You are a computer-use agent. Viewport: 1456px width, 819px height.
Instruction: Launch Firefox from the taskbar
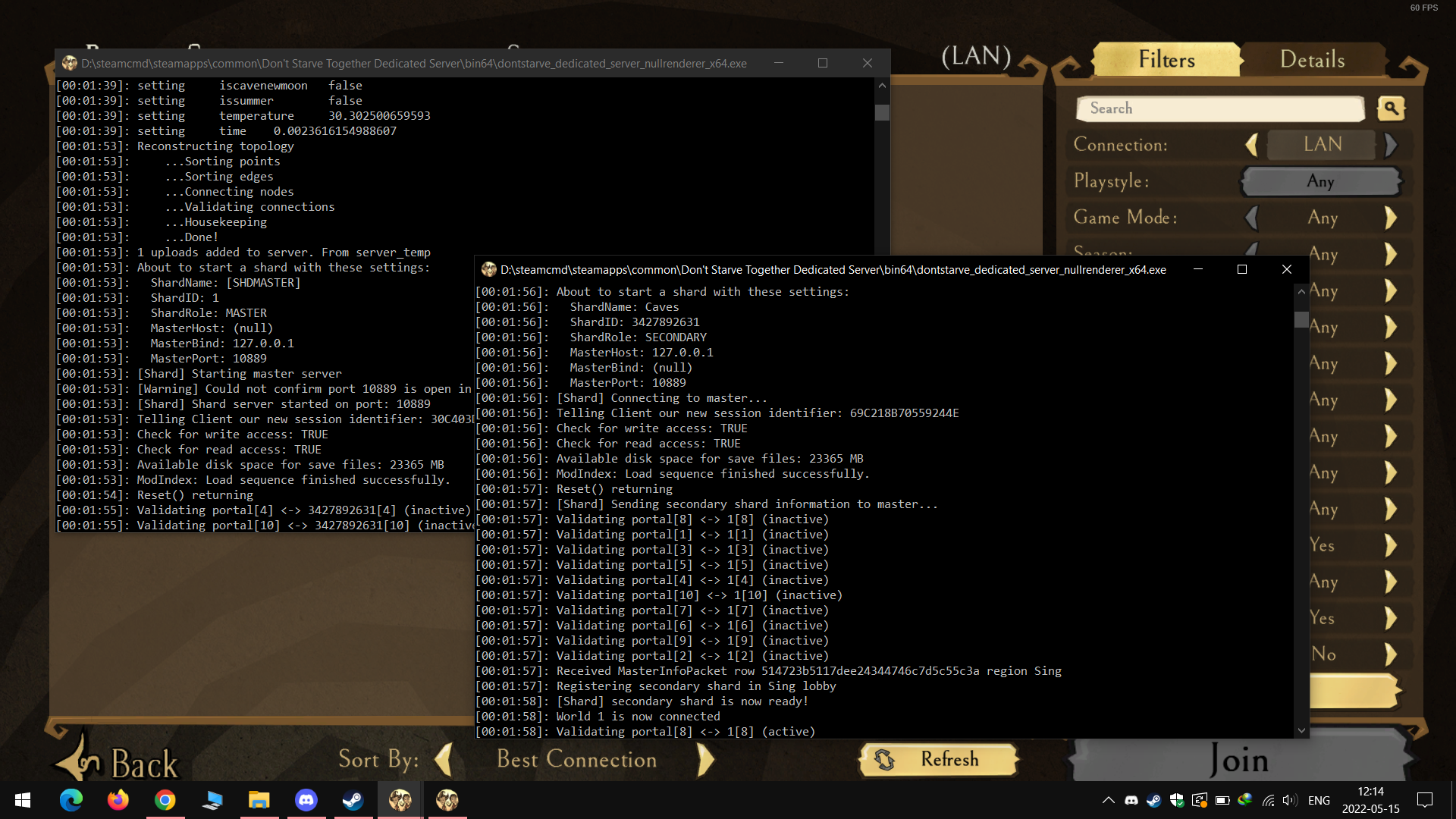click(x=118, y=800)
